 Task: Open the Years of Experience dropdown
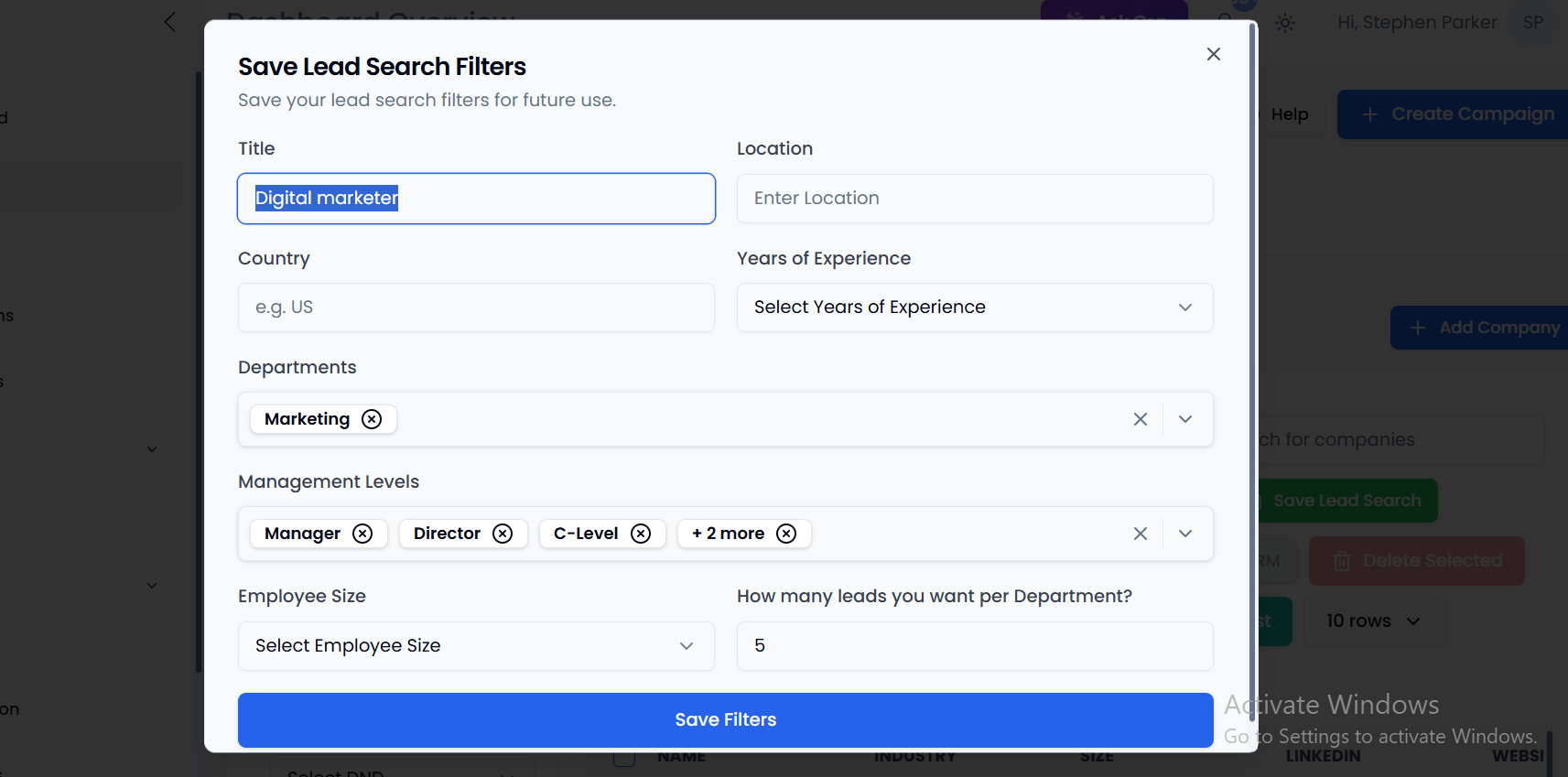click(x=974, y=308)
